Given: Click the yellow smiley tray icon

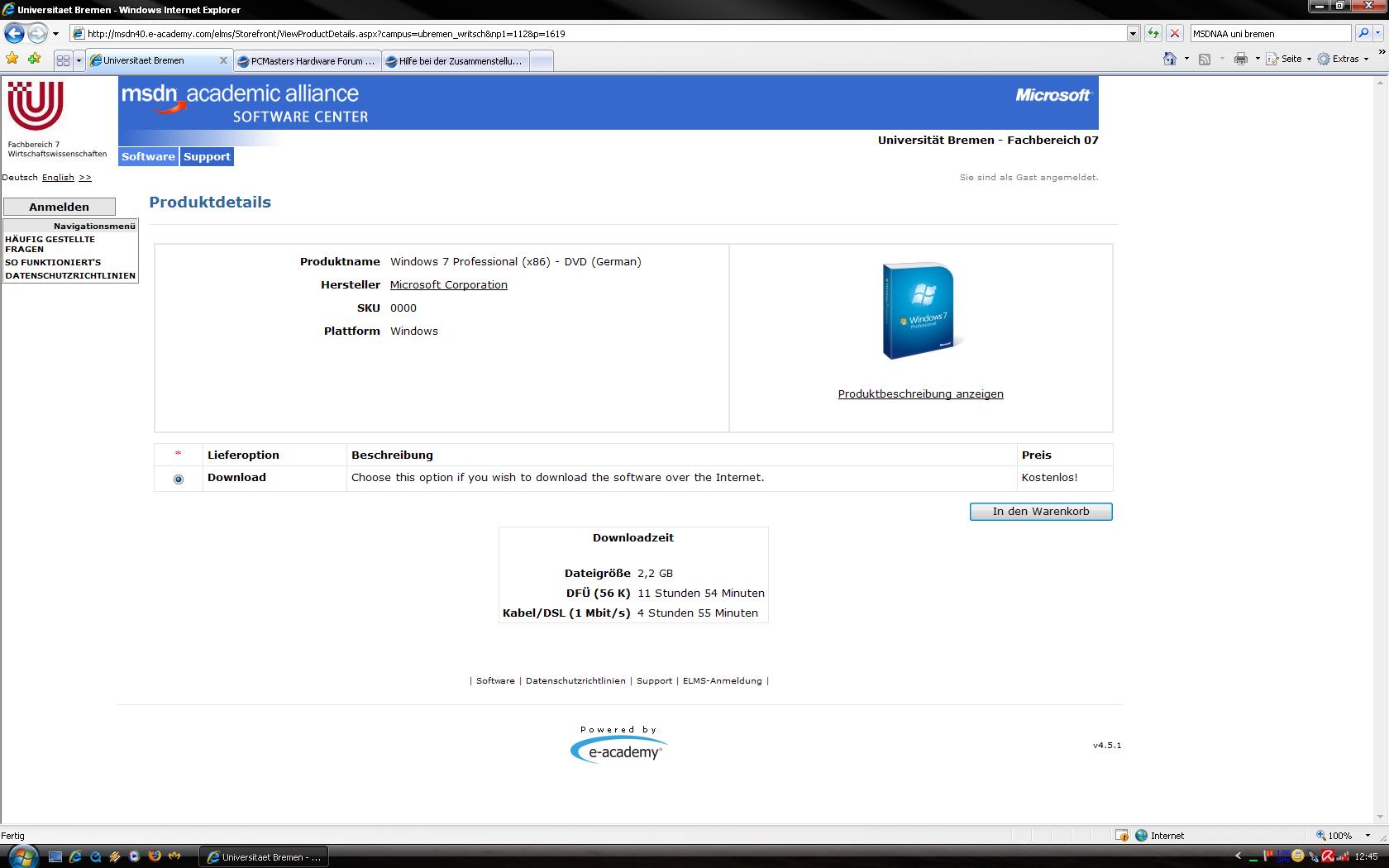Looking at the screenshot, I should [x=1299, y=856].
